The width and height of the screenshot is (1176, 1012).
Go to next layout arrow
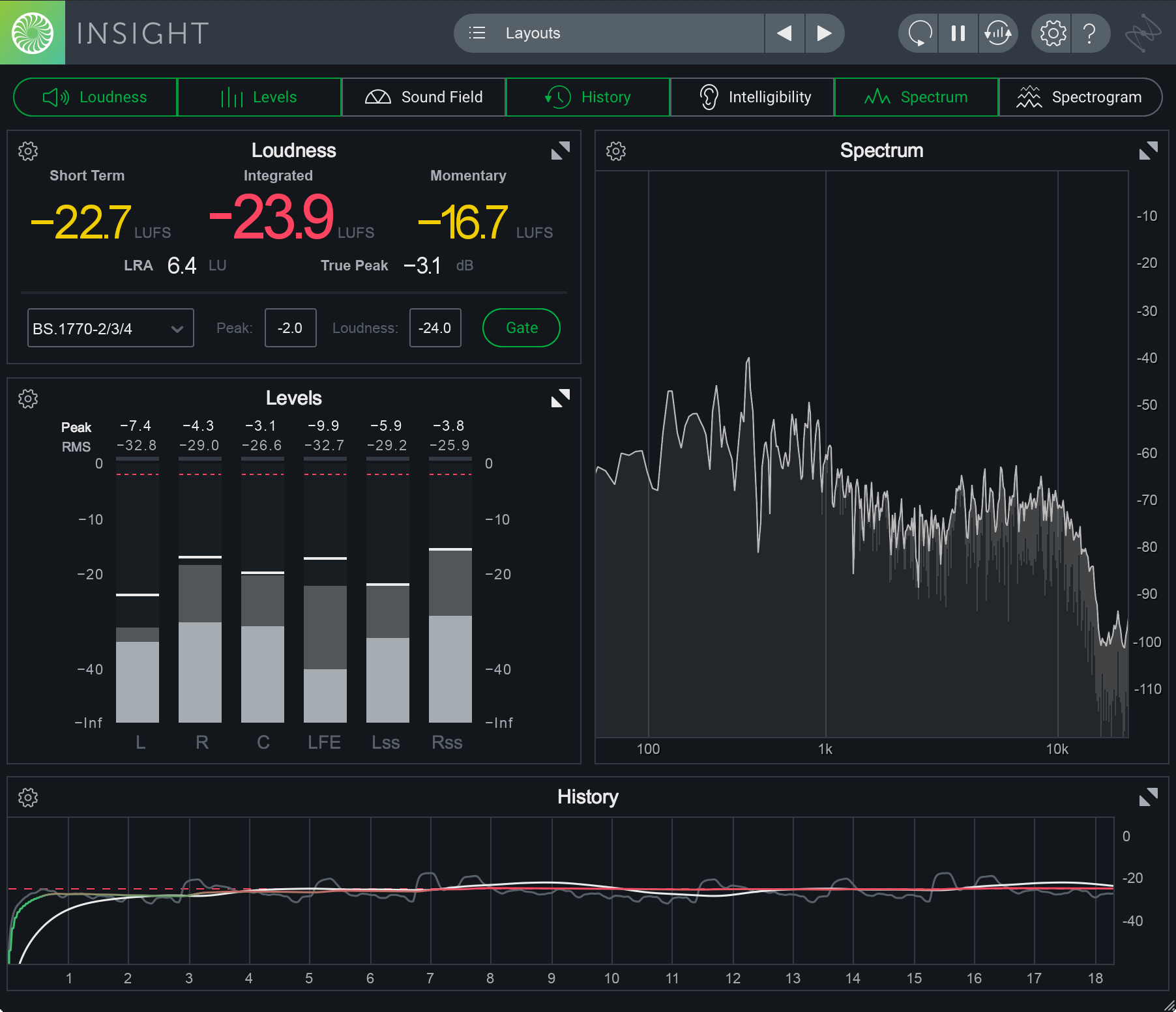click(825, 33)
